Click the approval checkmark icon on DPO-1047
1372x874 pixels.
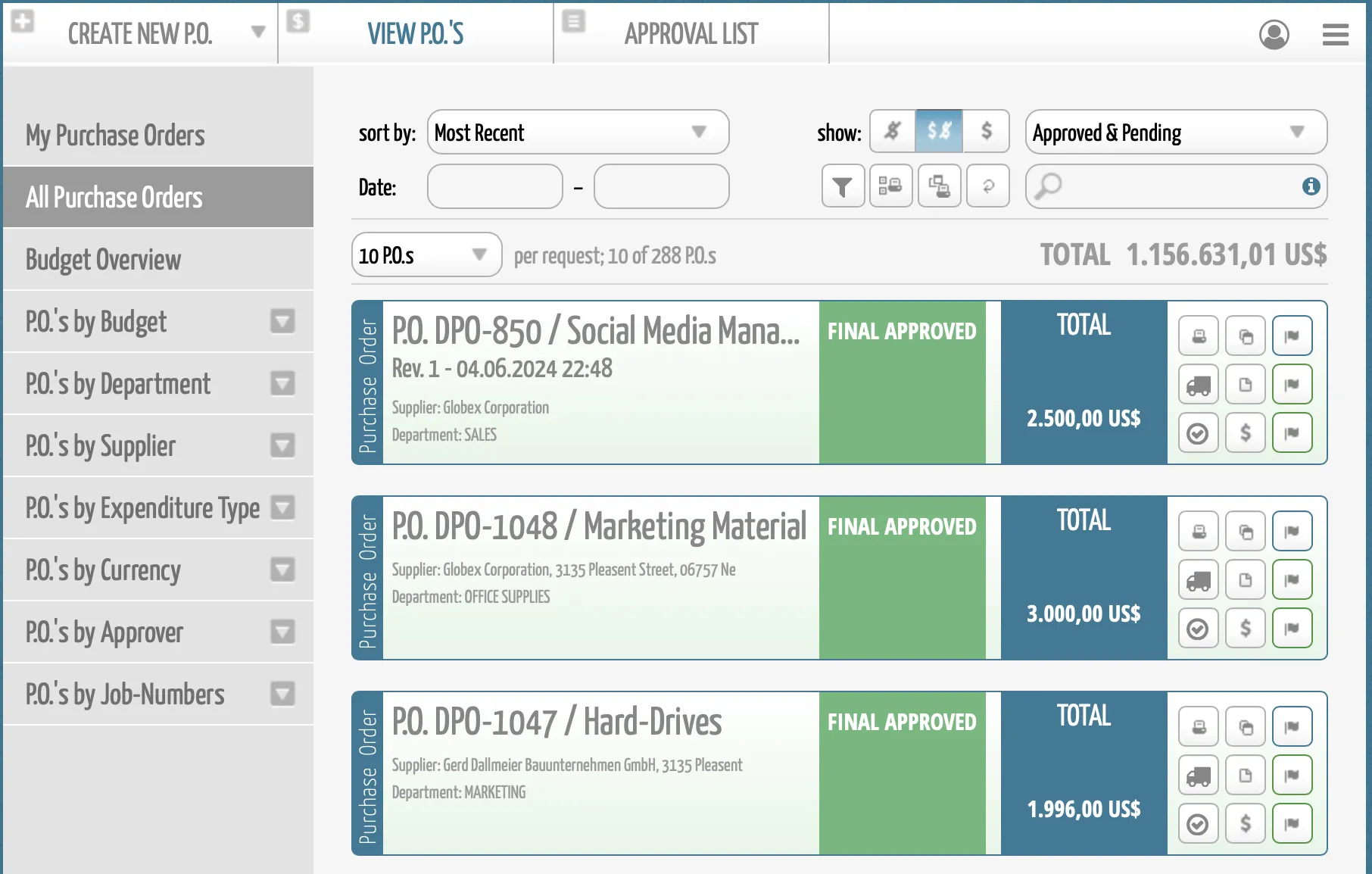tap(1197, 823)
